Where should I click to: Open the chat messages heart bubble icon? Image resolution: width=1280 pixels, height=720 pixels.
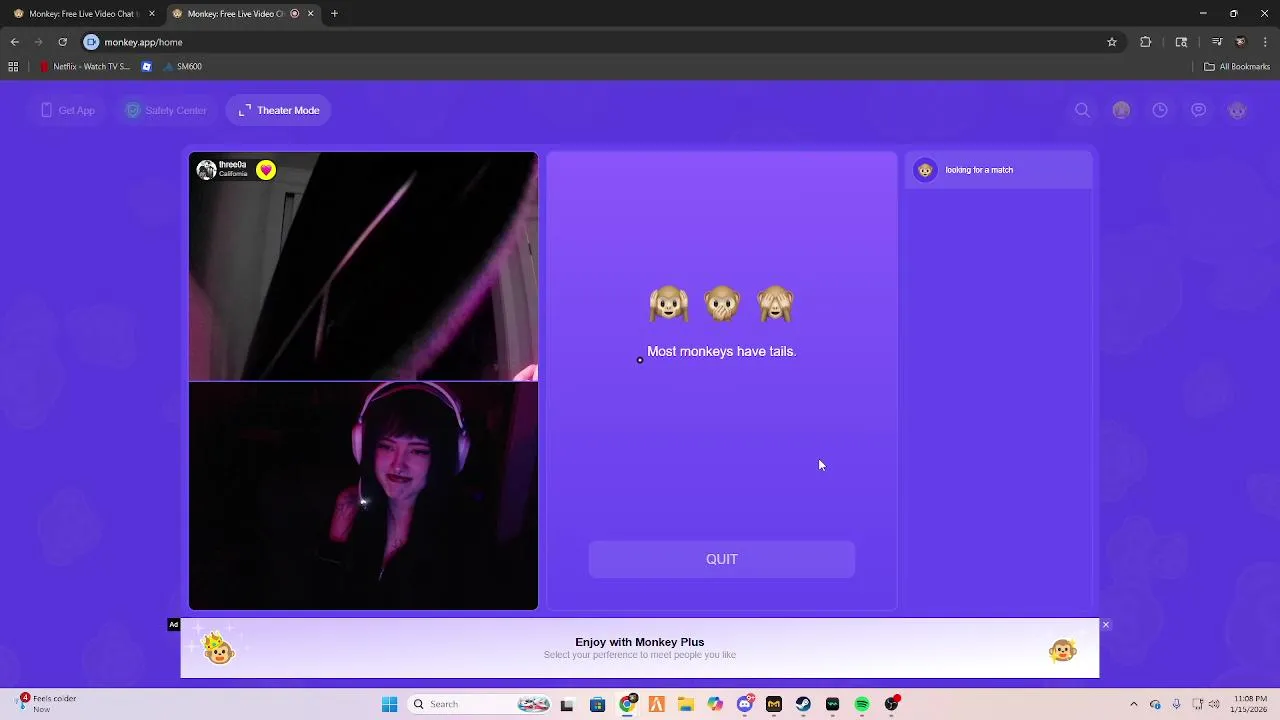click(x=1198, y=110)
